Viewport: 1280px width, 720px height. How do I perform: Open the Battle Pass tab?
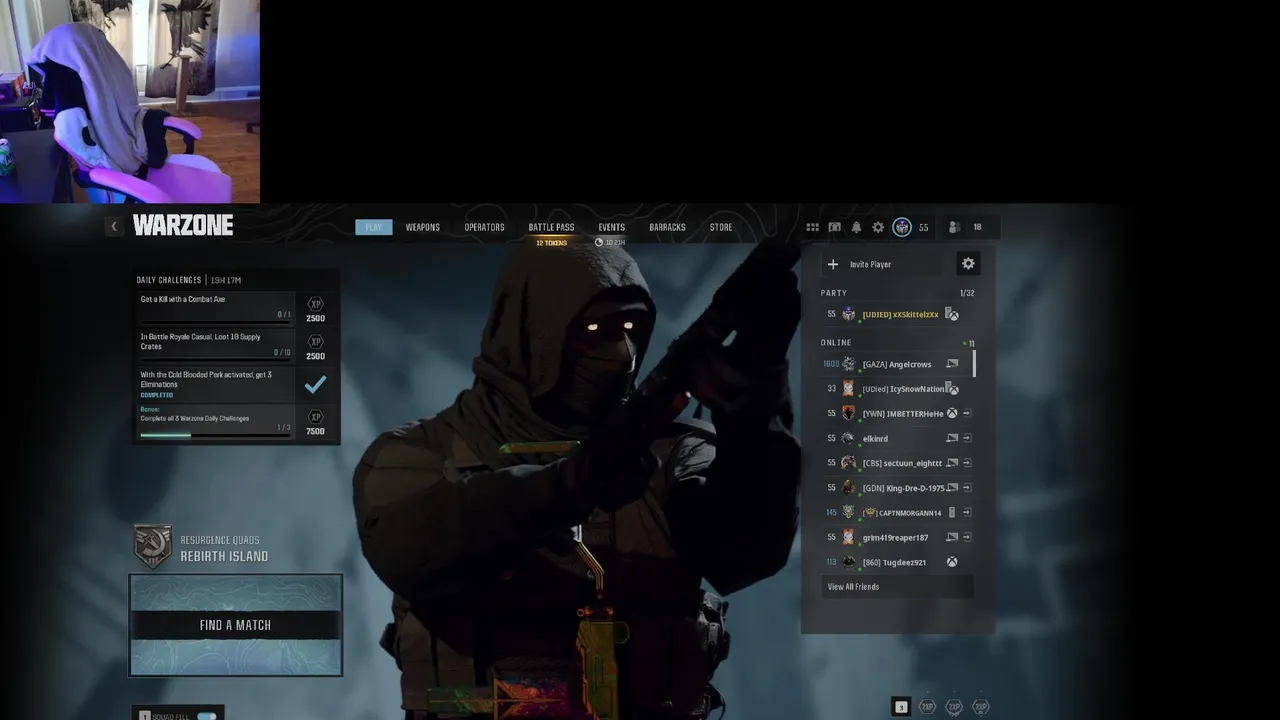pos(551,227)
